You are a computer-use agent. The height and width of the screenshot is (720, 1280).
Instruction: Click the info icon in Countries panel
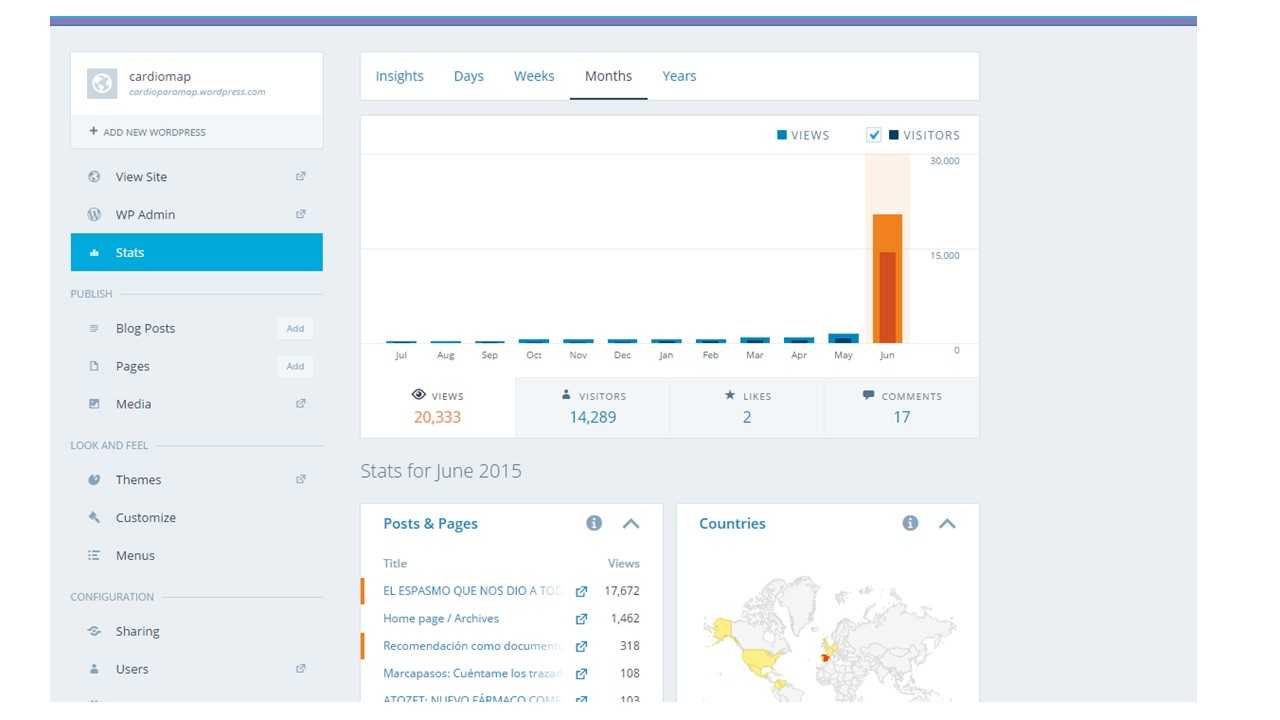click(x=910, y=523)
